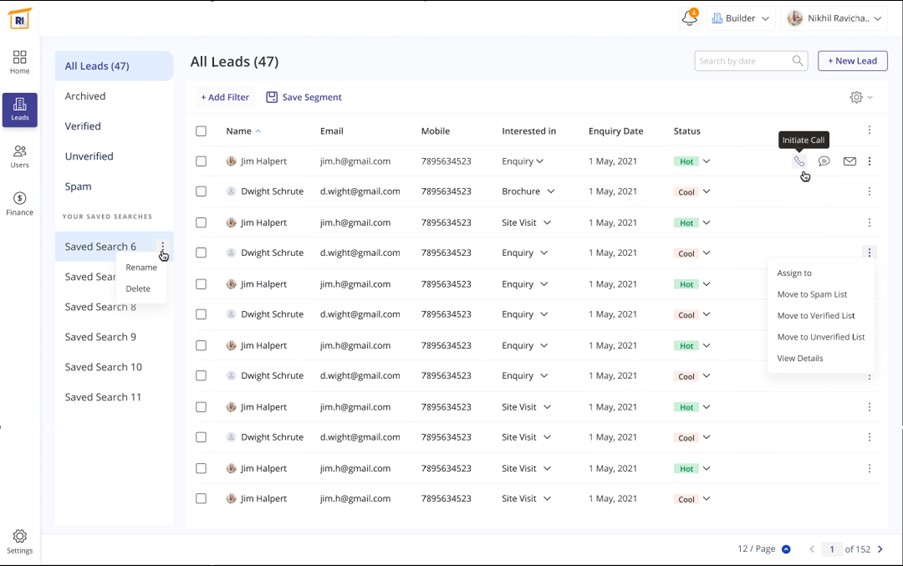
Task: Click the email envelope icon in first row
Action: (x=849, y=161)
